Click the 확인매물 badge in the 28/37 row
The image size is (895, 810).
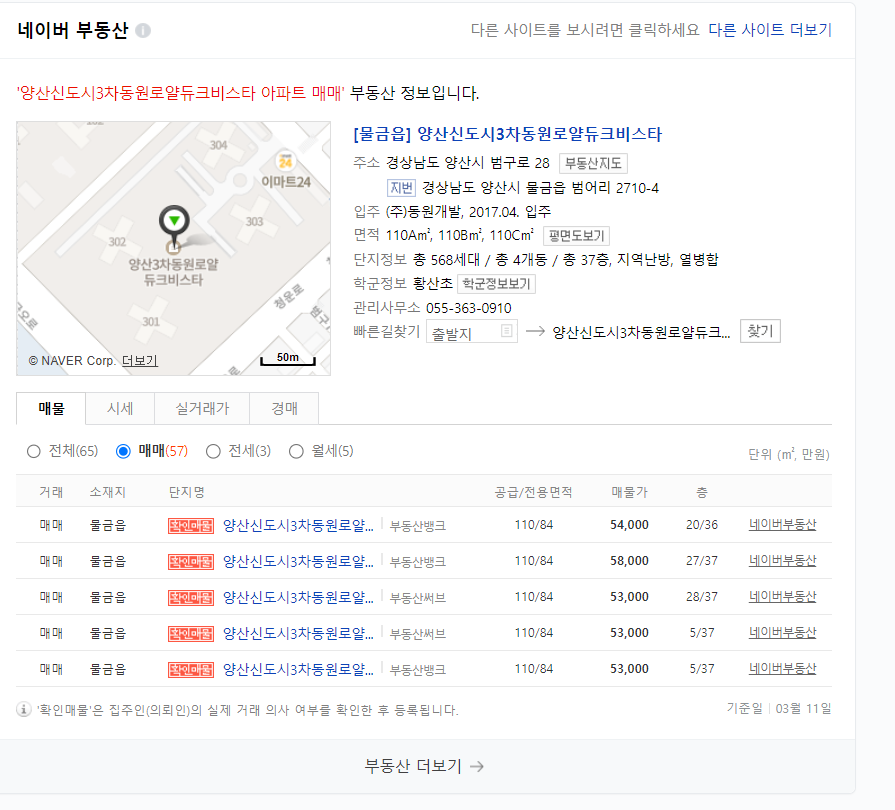click(191, 598)
